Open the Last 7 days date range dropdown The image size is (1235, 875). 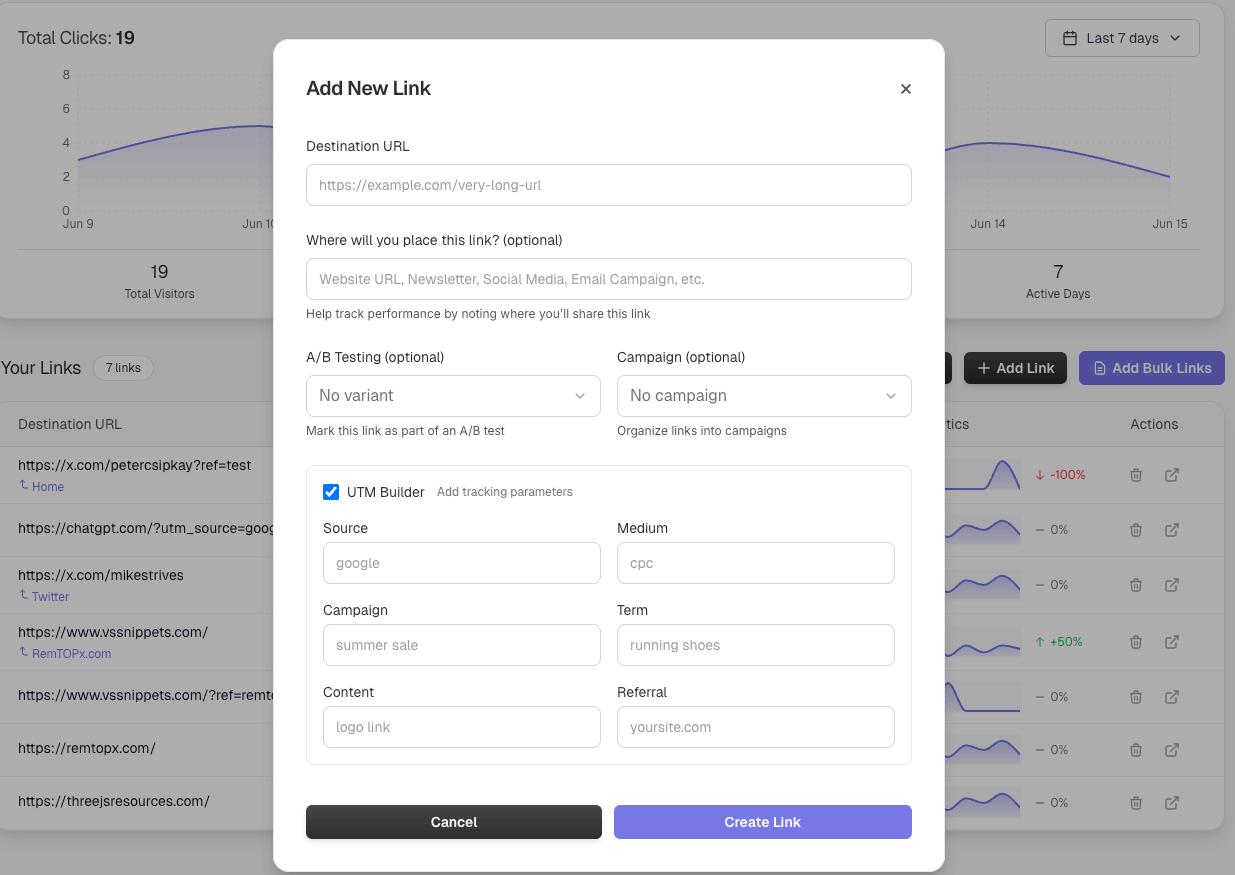point(1121,38)
